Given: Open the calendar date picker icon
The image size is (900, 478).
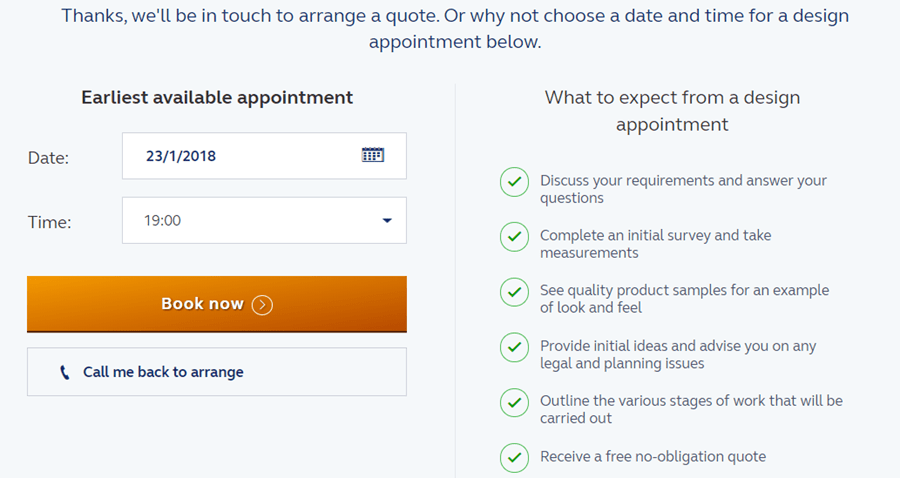Looking at the screenshot, I should coord(372,155).
